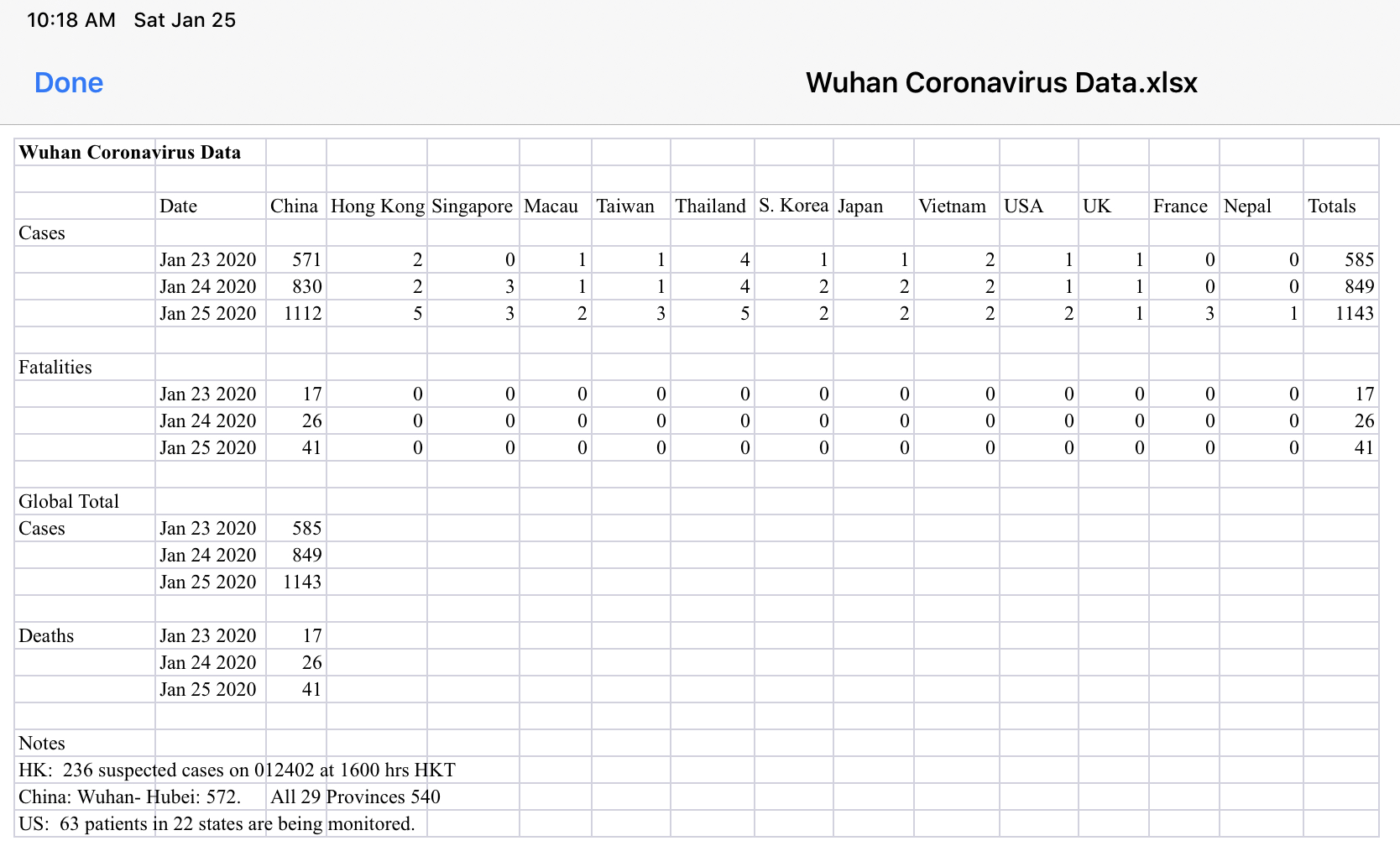Select the Vietnam column header cell
The height and width of the screenshot is (846, 1400).
[952, 206]
